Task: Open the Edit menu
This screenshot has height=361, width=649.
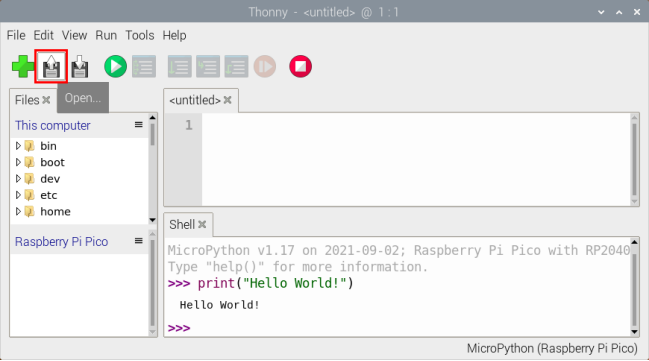Action: tap(43, 35)
